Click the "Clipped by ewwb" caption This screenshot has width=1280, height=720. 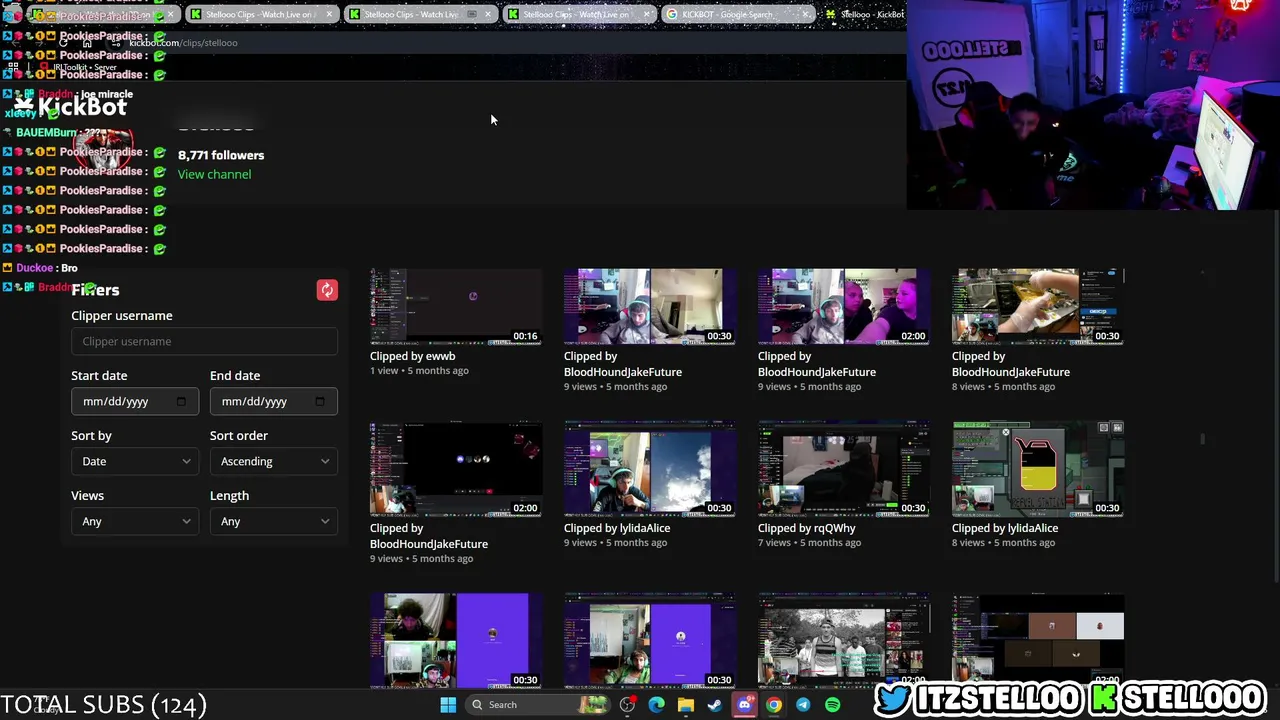(x=412, y=356)
